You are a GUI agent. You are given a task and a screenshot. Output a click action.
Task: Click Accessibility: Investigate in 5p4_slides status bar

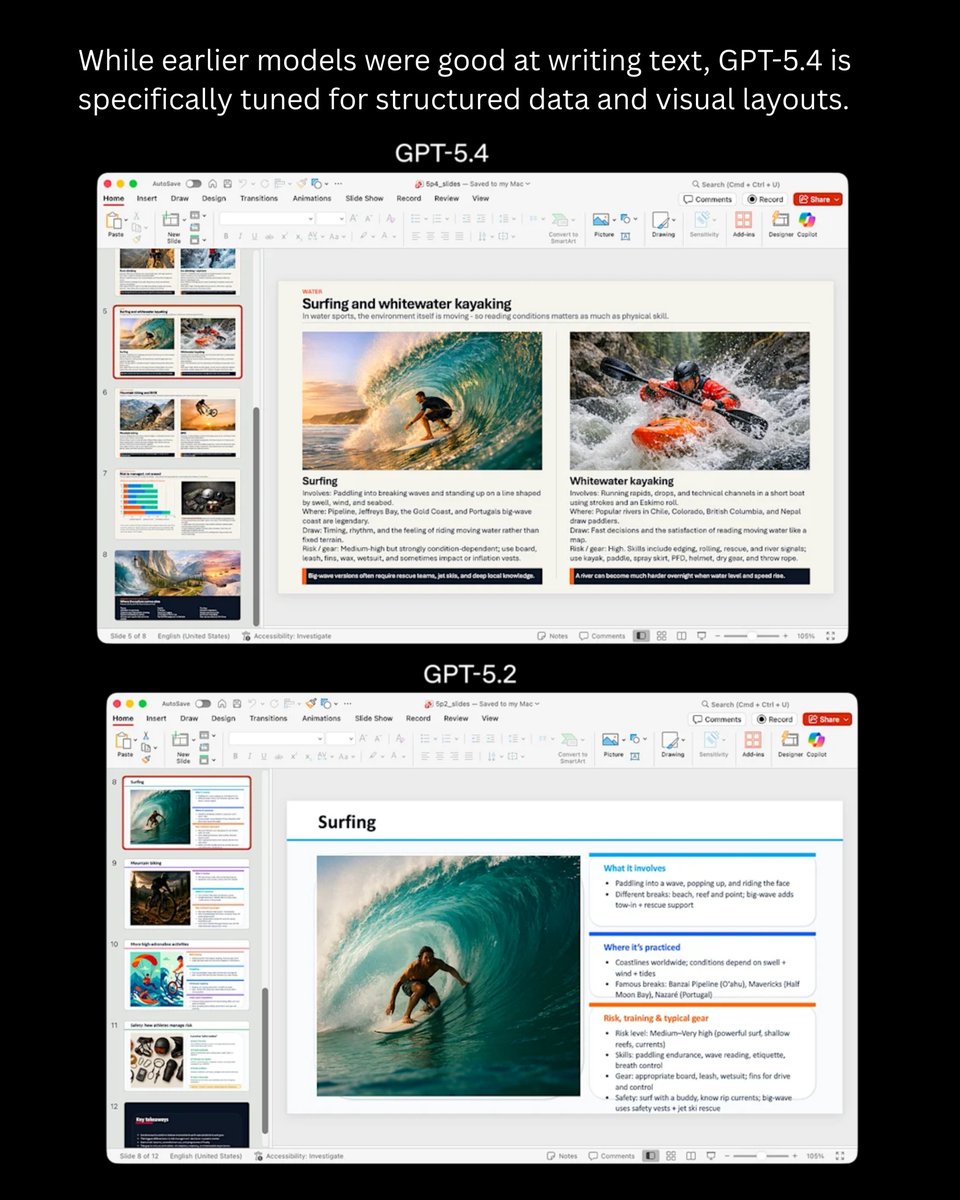coord(285,636)
